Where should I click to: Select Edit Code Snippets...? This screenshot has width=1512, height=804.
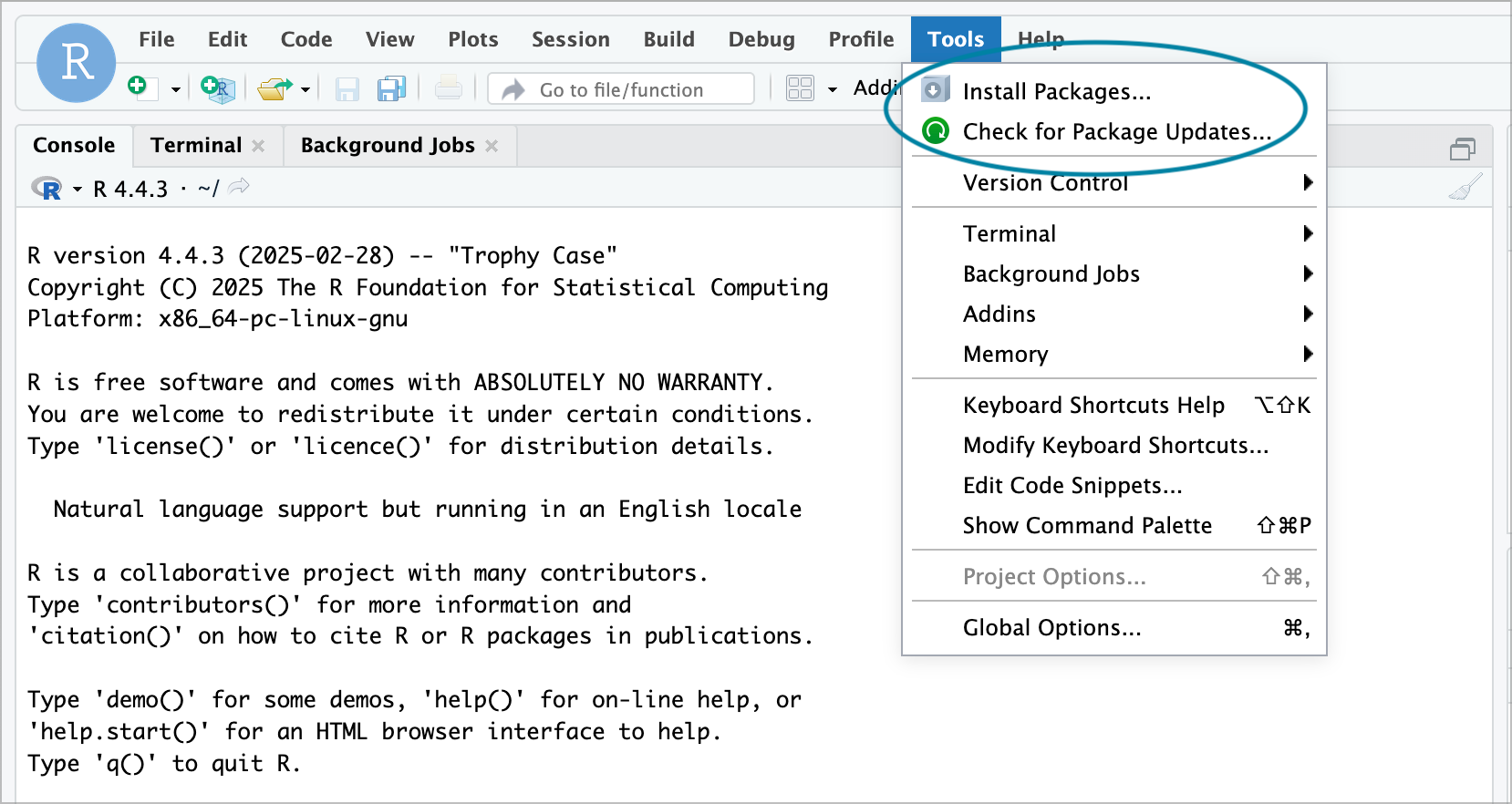[x=1114, y=485]
